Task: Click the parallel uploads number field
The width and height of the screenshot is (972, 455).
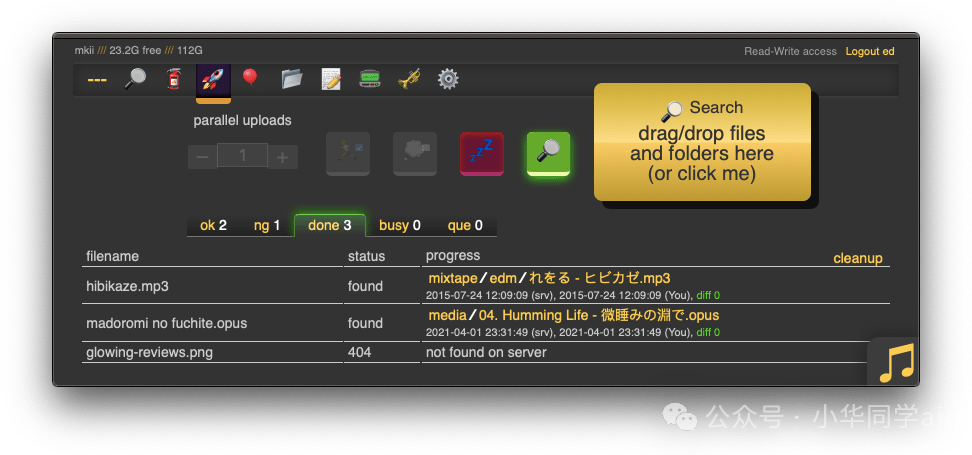Action: point(242,155)
